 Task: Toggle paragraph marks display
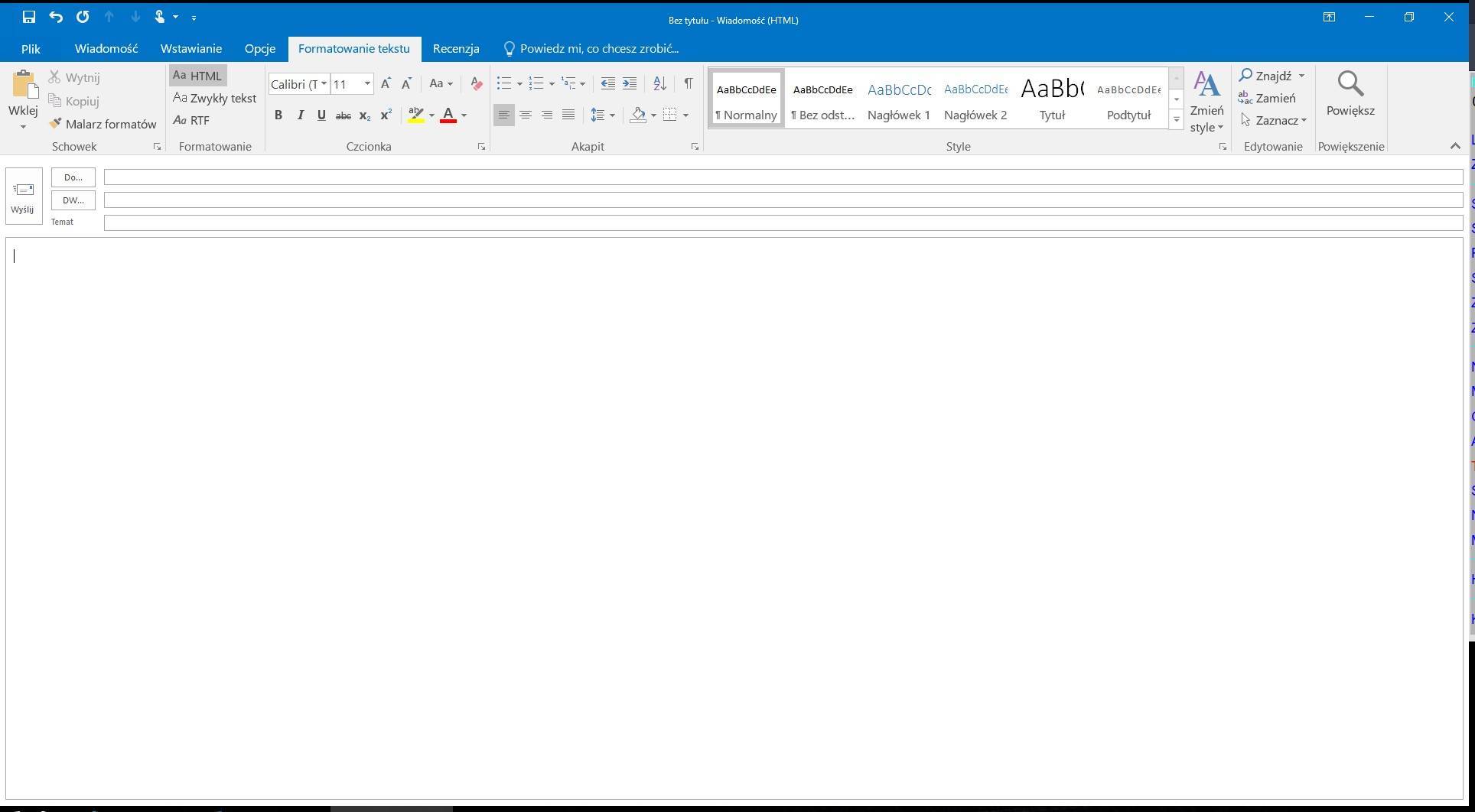point(689,83)
